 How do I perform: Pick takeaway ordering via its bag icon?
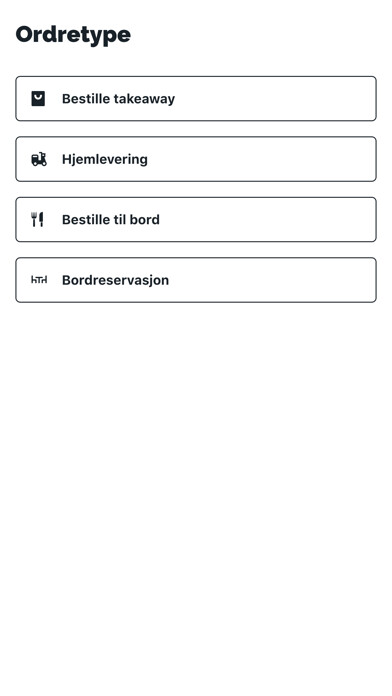pos(38,99)
